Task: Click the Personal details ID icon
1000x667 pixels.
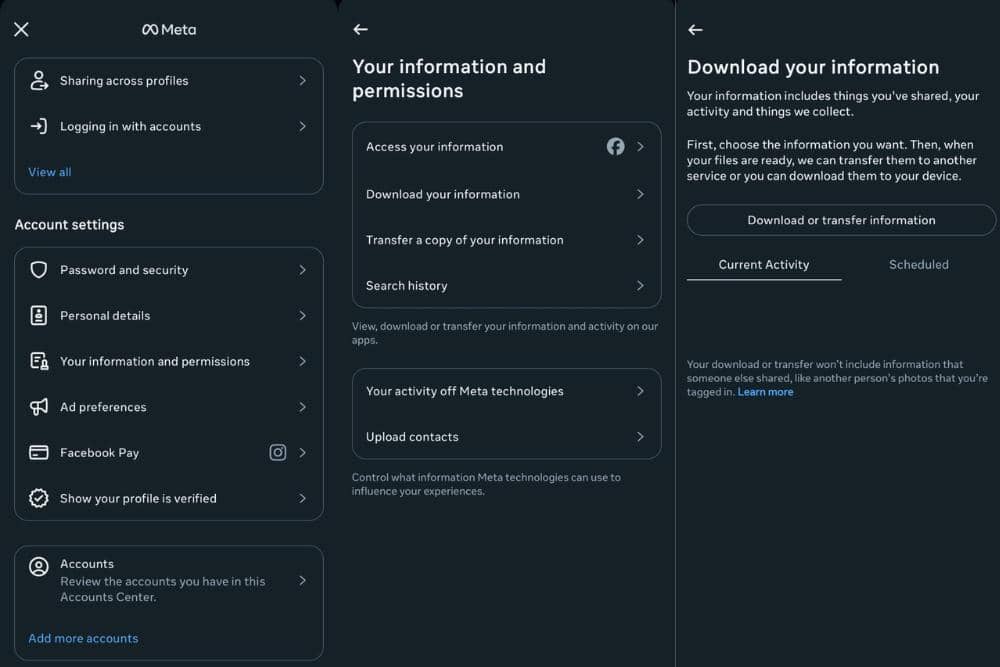Action: click(x=39, y=316)
